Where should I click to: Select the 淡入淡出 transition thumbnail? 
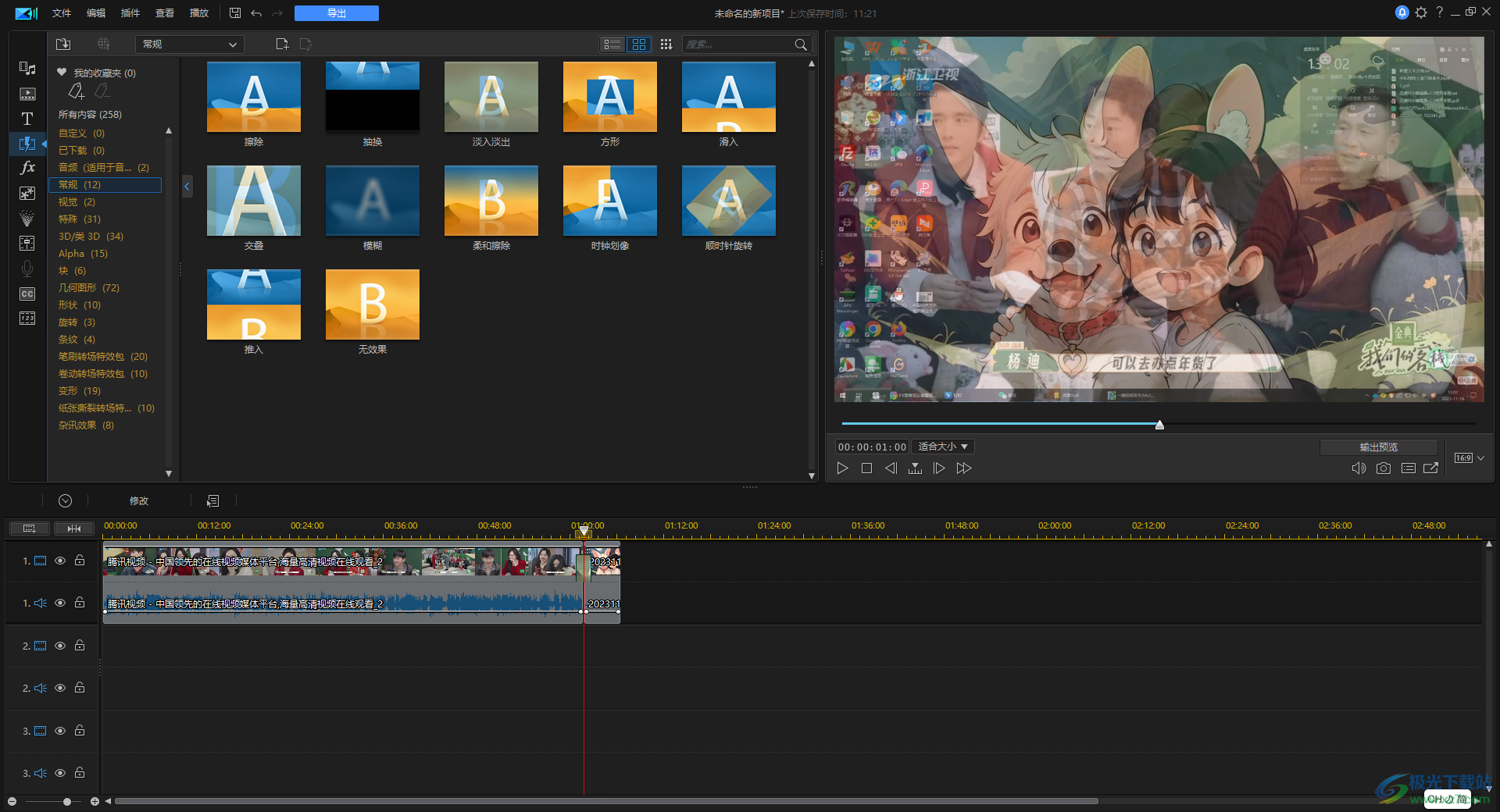(x=491, y=97)
